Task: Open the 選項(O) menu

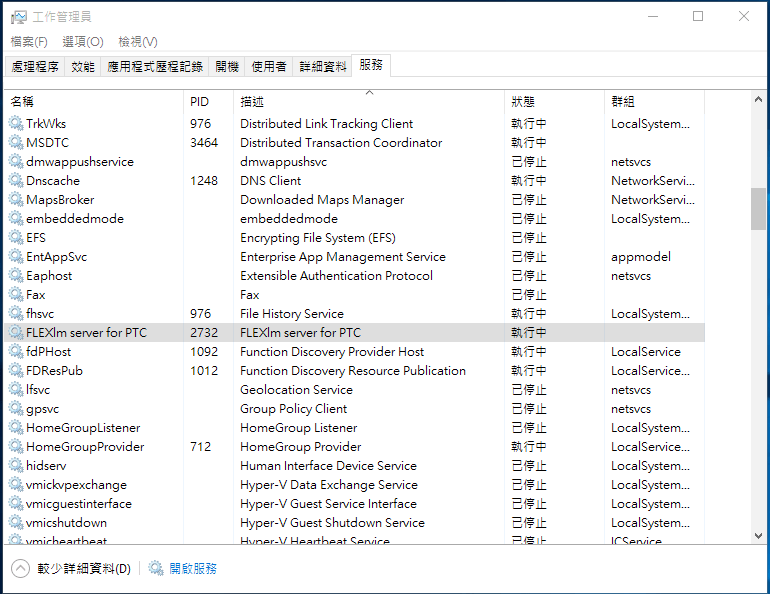Action: (x=82, y=42)
